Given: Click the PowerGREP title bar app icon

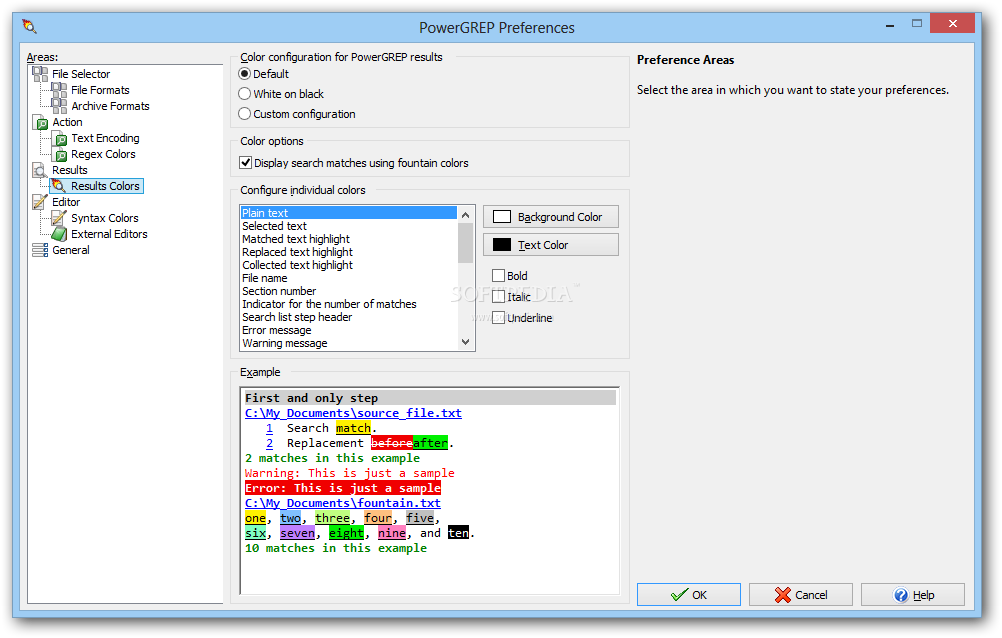Looking at the screenshot, I should [x=29, y=27].
